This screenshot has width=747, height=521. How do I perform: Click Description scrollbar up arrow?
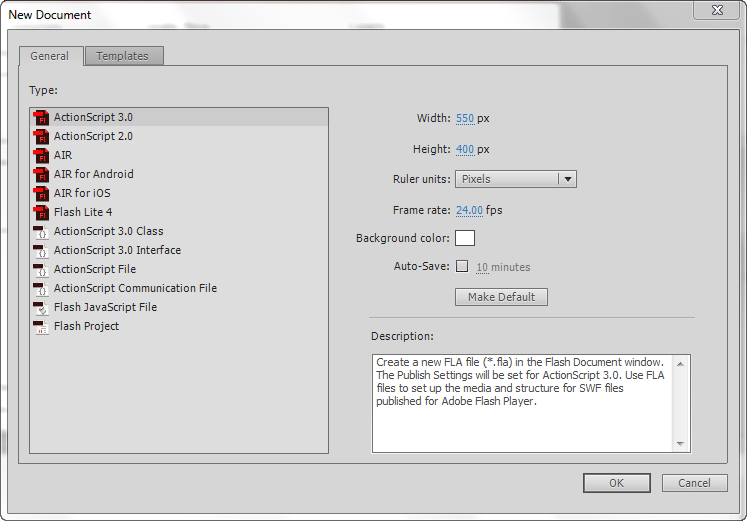pos(680,364)
